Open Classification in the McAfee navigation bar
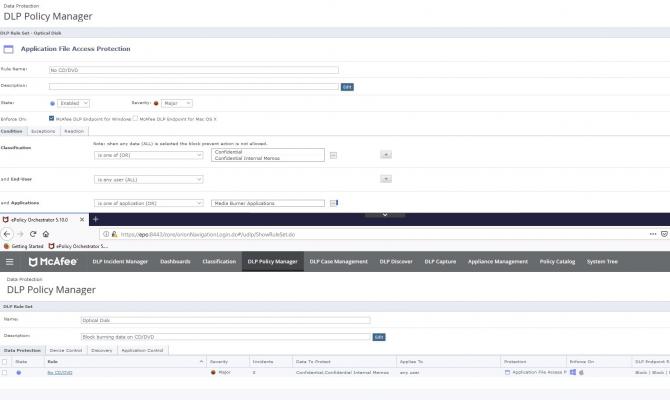This screenshot has height=400, width=670. coord(219,262)
